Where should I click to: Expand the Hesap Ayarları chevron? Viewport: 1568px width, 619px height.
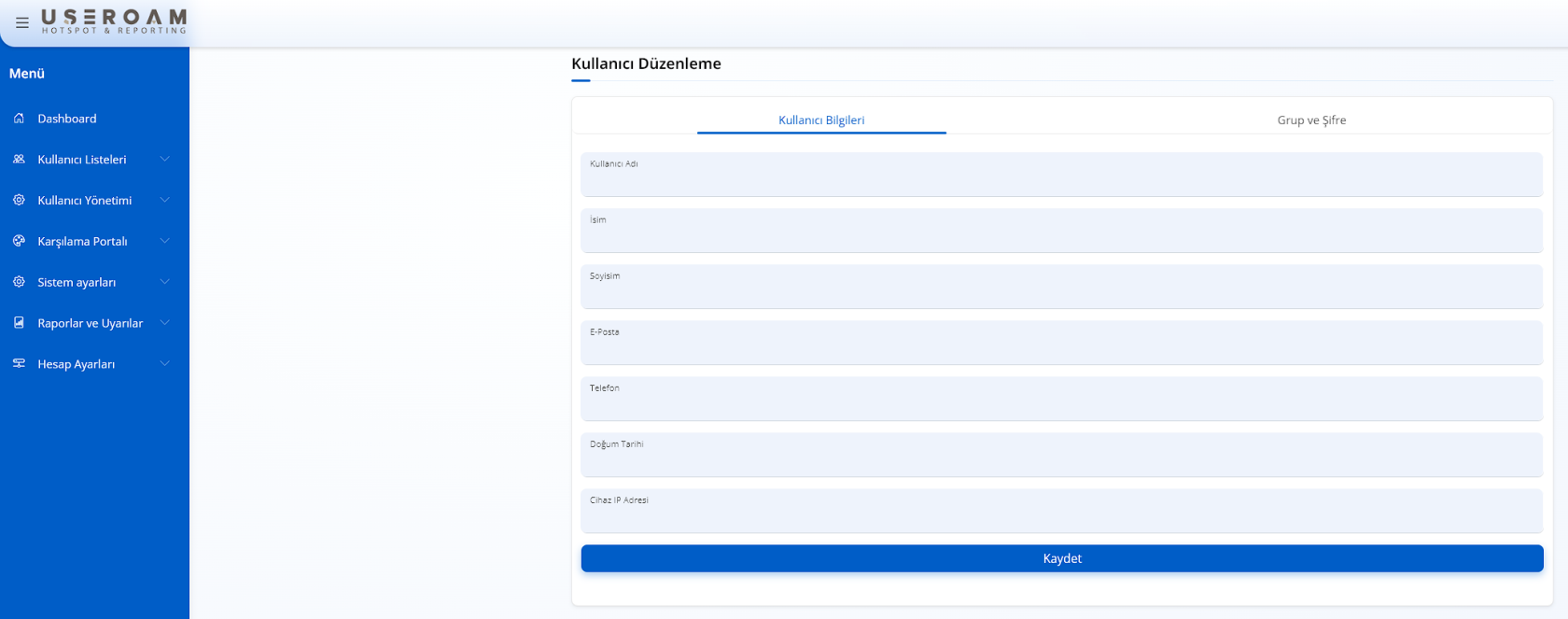point(165,364)
